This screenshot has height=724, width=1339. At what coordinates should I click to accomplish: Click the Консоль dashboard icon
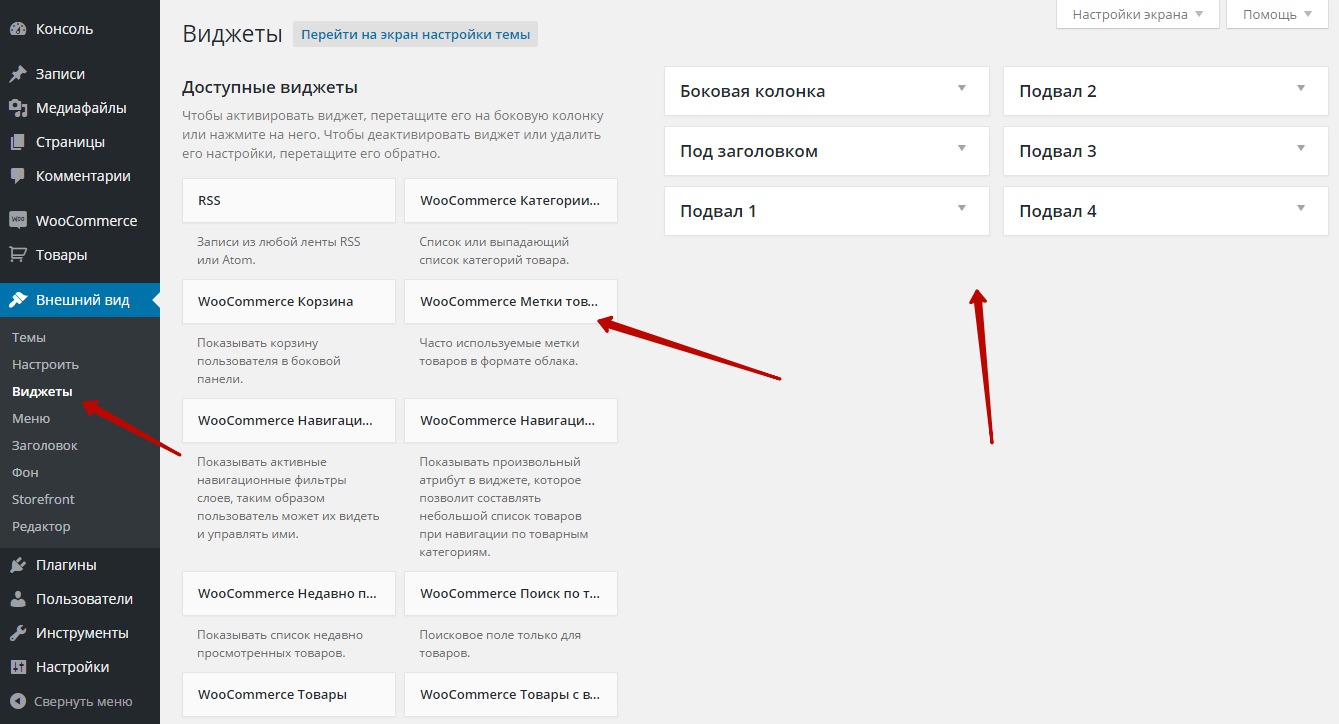click(x=18, y=29)
